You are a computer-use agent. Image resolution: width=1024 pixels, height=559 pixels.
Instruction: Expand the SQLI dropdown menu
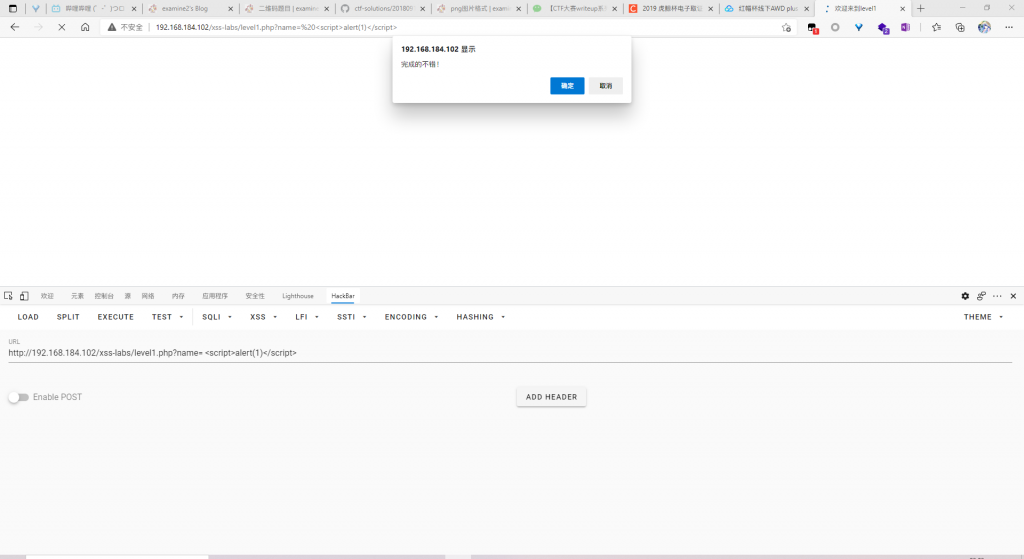[217, 317]
